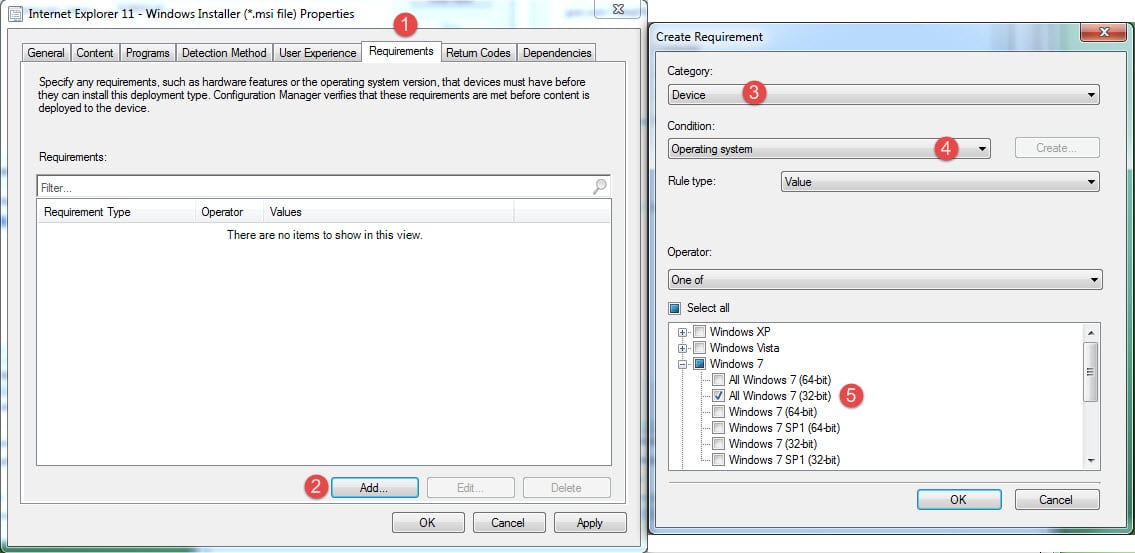Click the disabled Edit... button

click(x=471, y=488)
